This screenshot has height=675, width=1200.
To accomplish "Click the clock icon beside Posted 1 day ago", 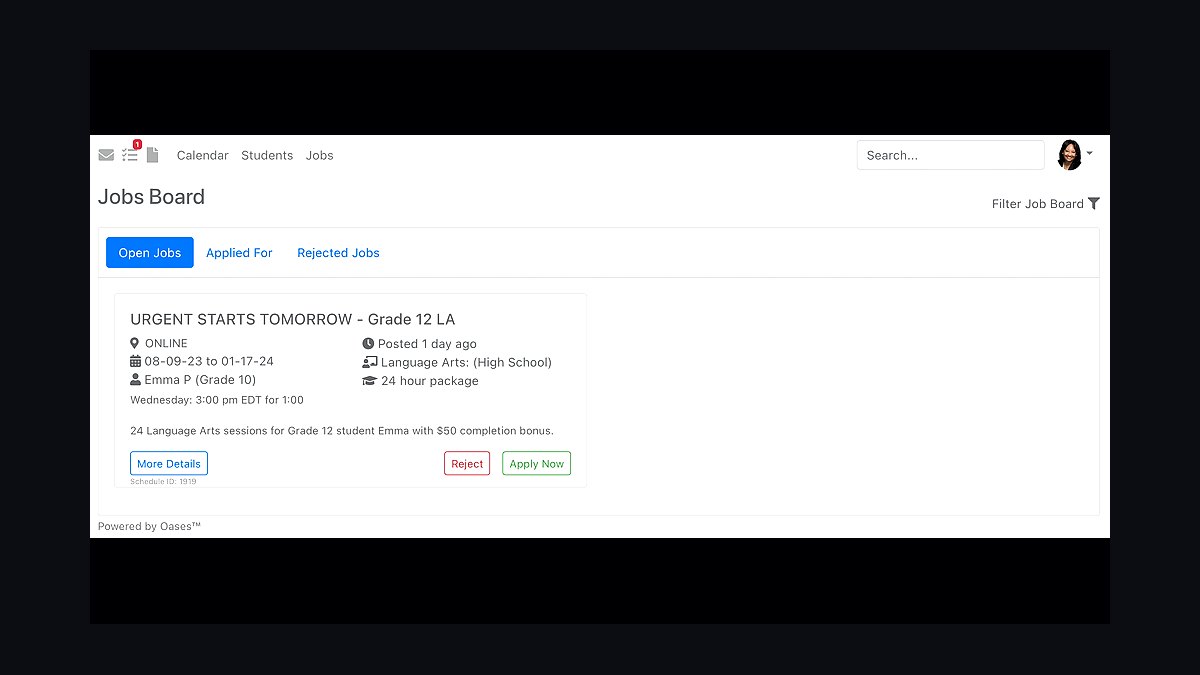I will tap(368, 343).
